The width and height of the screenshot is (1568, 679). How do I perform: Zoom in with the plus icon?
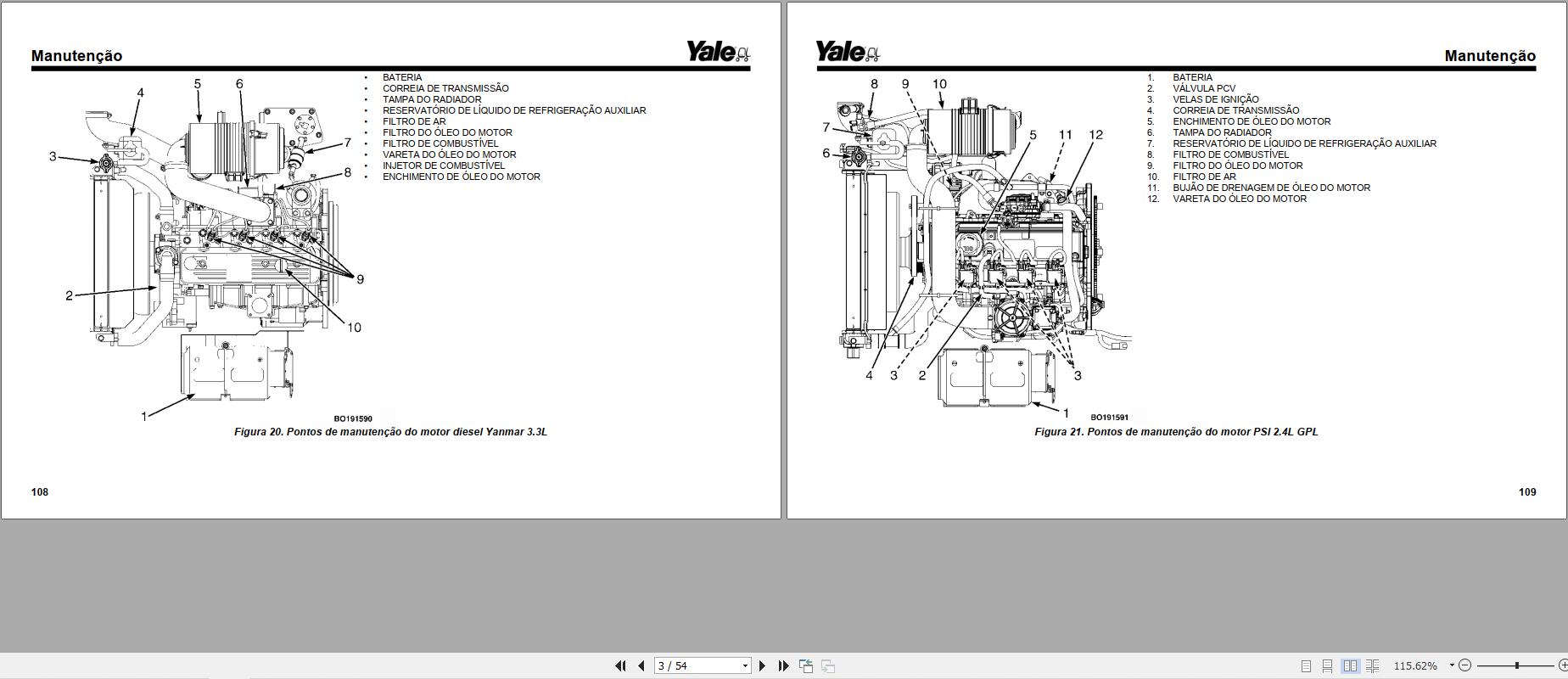[x=1562, y=666]
